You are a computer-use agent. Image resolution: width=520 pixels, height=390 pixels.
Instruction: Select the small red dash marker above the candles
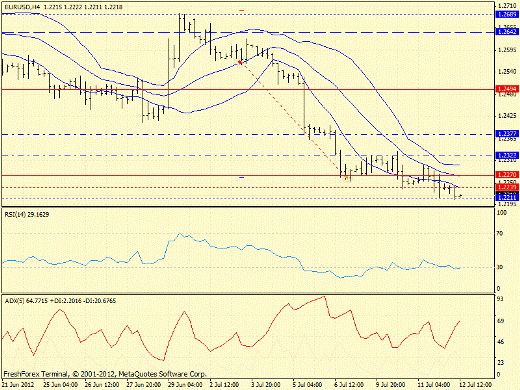[x=242, y=11]
